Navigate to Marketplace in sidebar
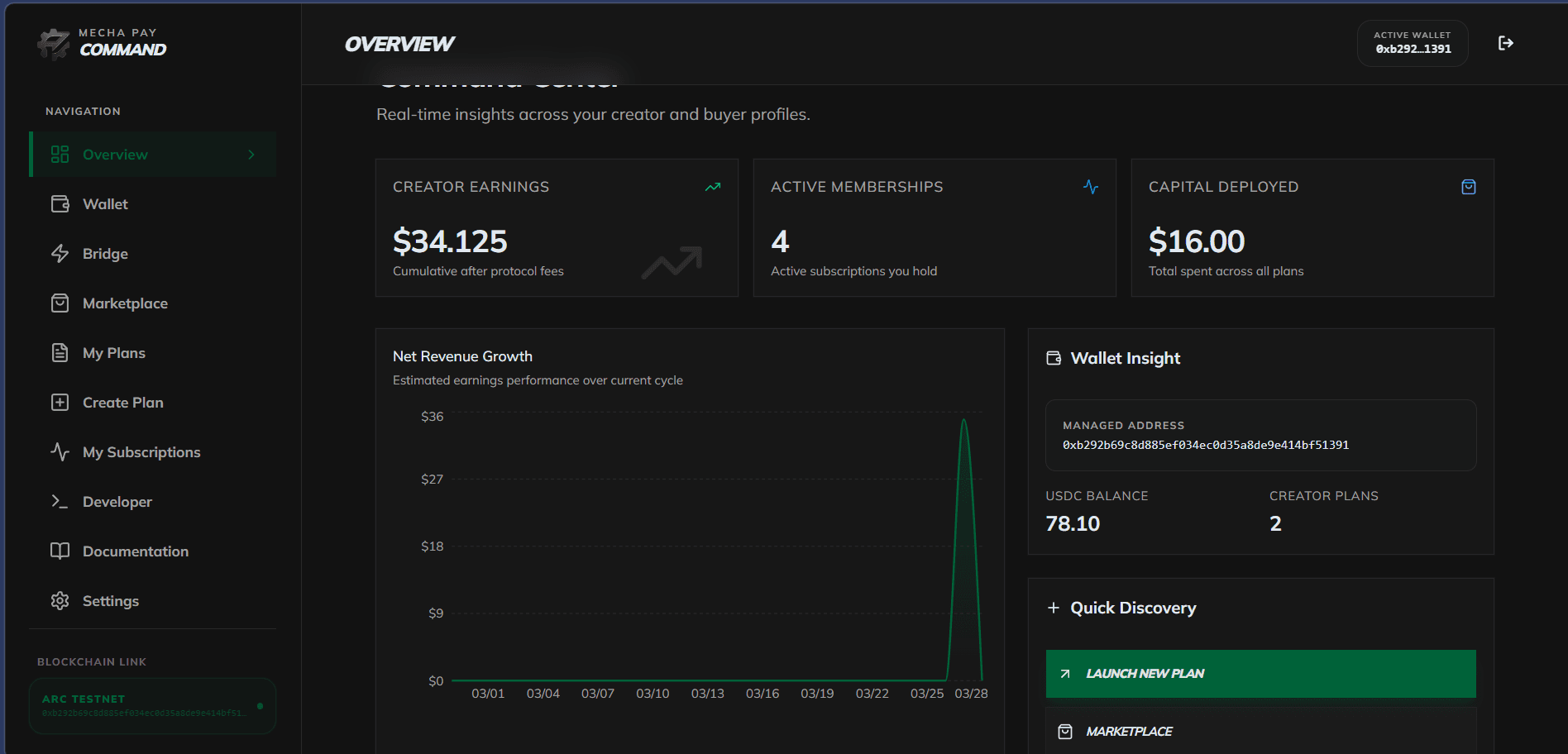Viewport: 1568px width, 754px height. [153, 303]
